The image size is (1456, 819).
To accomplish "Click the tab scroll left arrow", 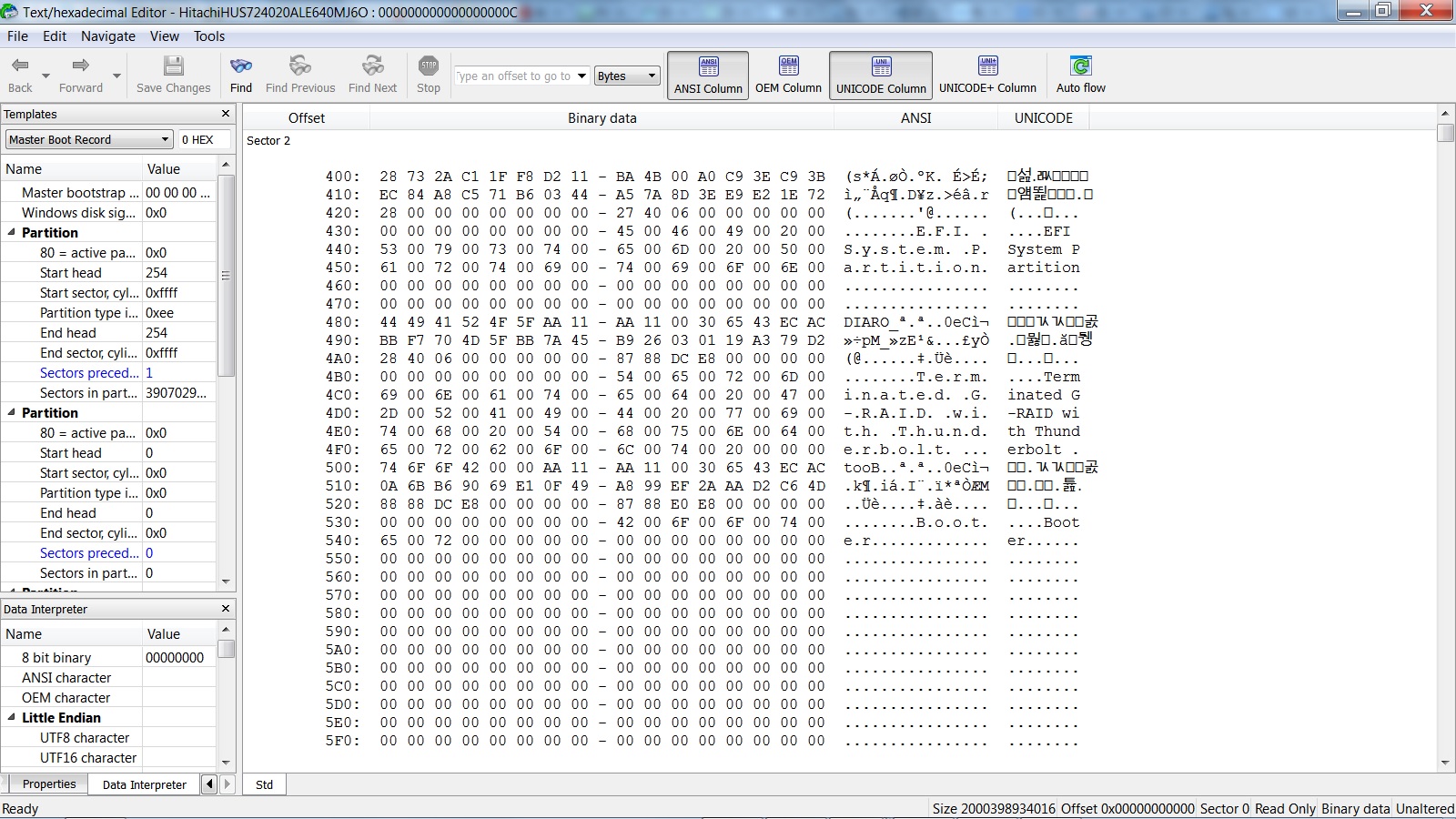I will coord(209,784).
